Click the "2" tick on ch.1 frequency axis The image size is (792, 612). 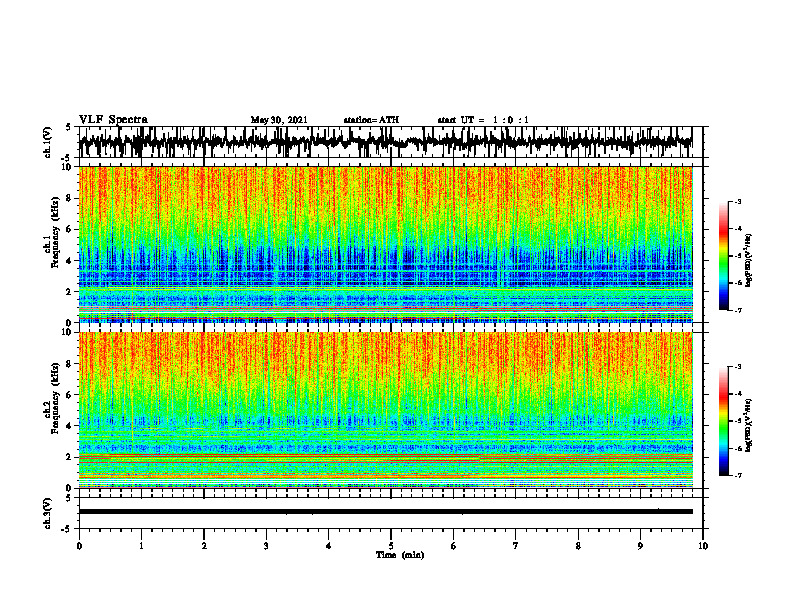(x=69, y=292)
